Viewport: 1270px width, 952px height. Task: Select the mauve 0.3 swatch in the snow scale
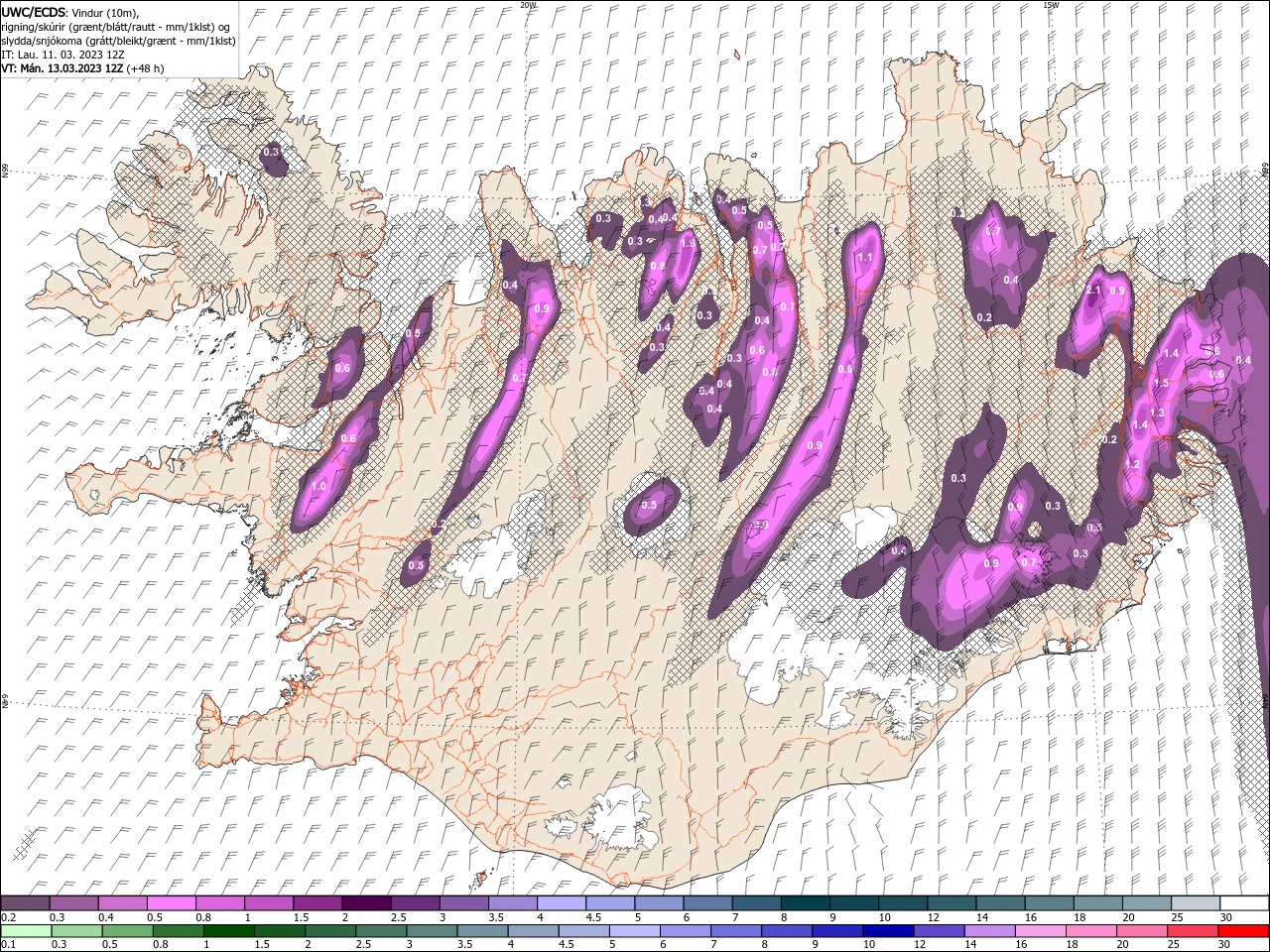pos(73,903)
